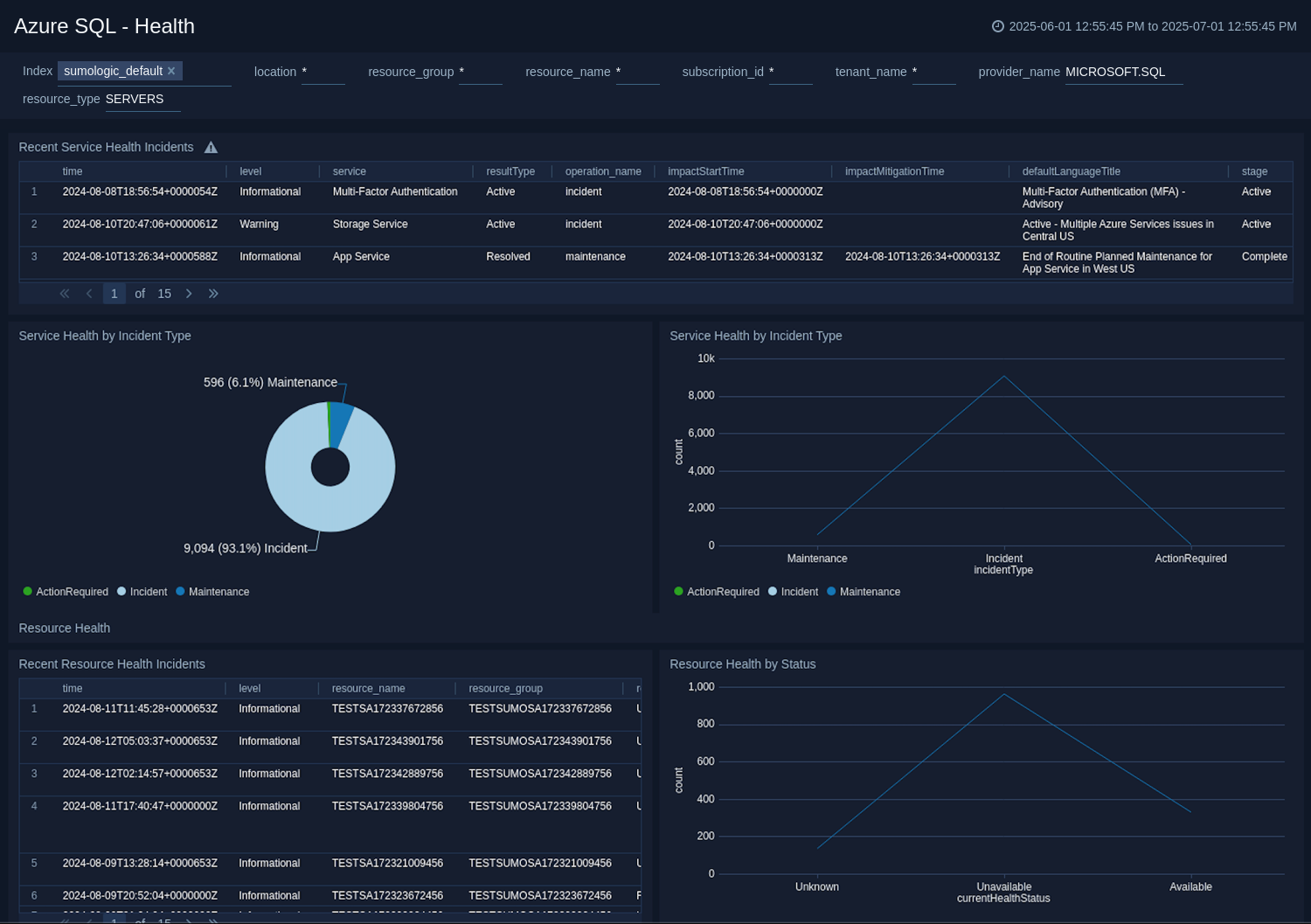
Task: Sort resource incidents by level column
Action: click(250, 689)
